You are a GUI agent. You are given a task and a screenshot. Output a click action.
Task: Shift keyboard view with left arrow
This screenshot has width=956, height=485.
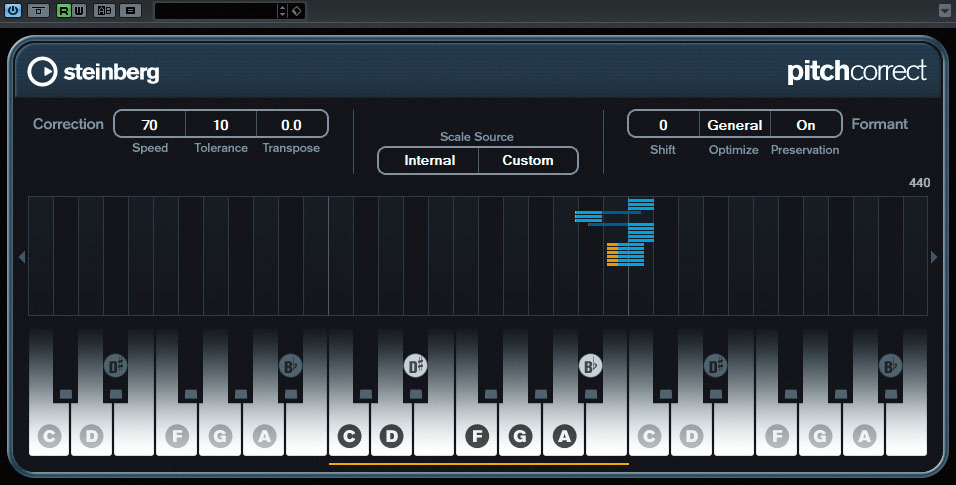click(21, 257)
